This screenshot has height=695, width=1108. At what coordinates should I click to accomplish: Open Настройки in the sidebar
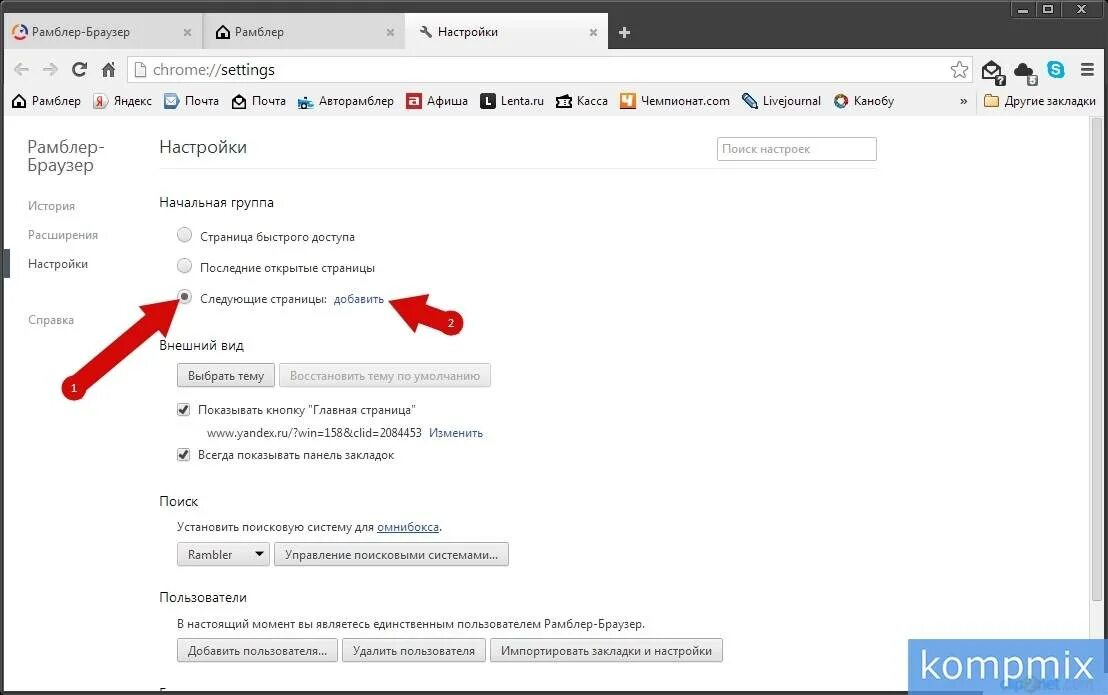tap(58, 264)
